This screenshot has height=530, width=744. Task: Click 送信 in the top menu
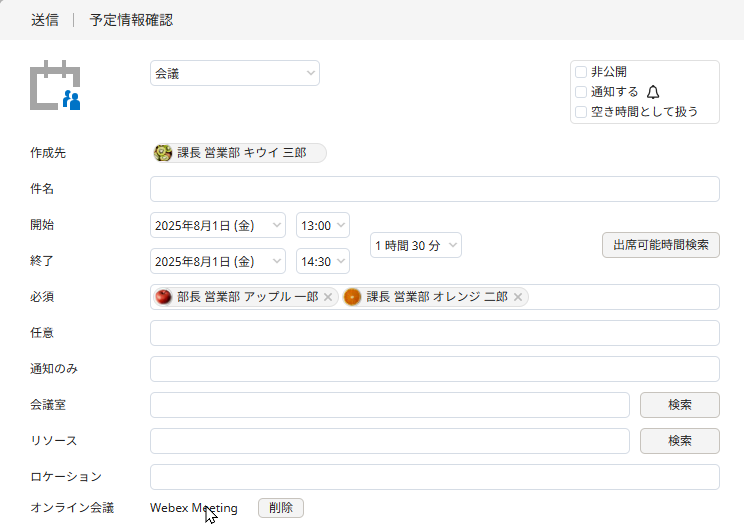point(45,20)
